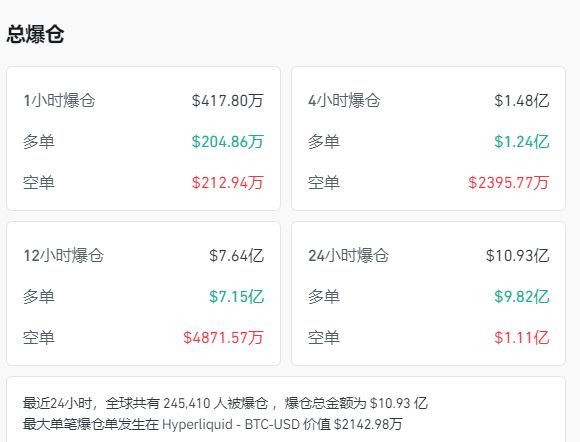This screenshot has width=580, height=442.
Task: Click 多单 label in 1小时爆仓 card
Action: pos(39,142)
